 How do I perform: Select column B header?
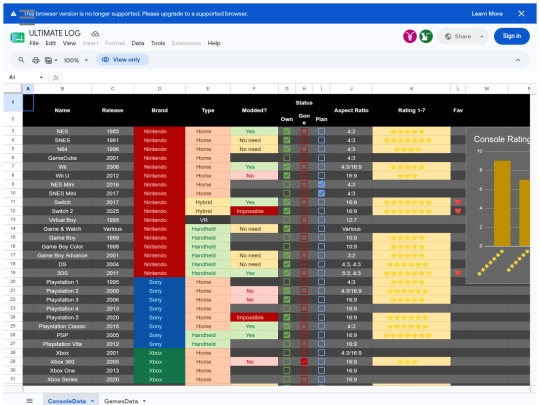62,89
